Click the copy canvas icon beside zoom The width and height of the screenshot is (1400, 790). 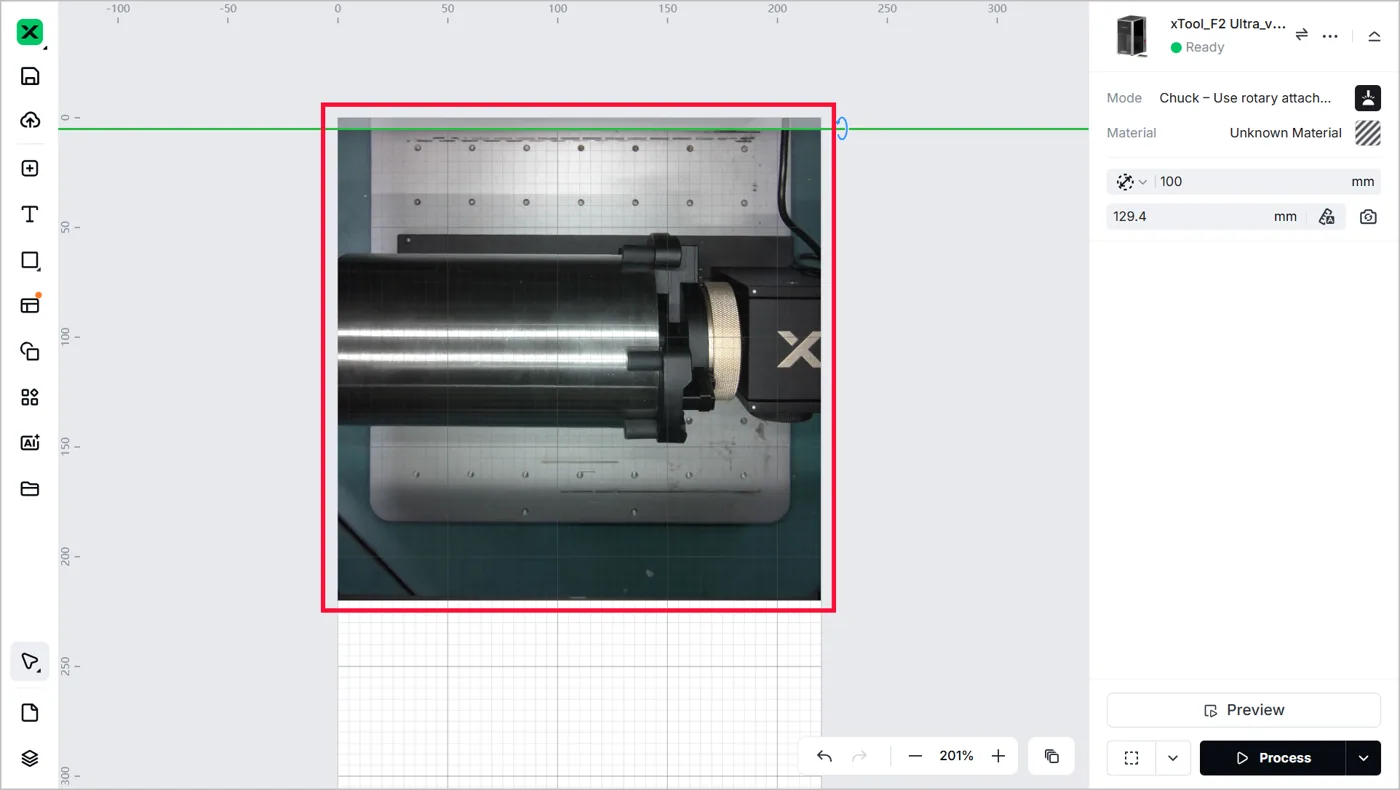pyautogui.click(x=1052, y=756)
